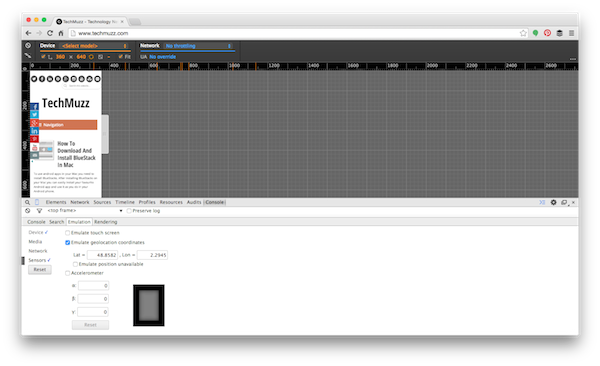Click the browser reload icon

point(50,33)
